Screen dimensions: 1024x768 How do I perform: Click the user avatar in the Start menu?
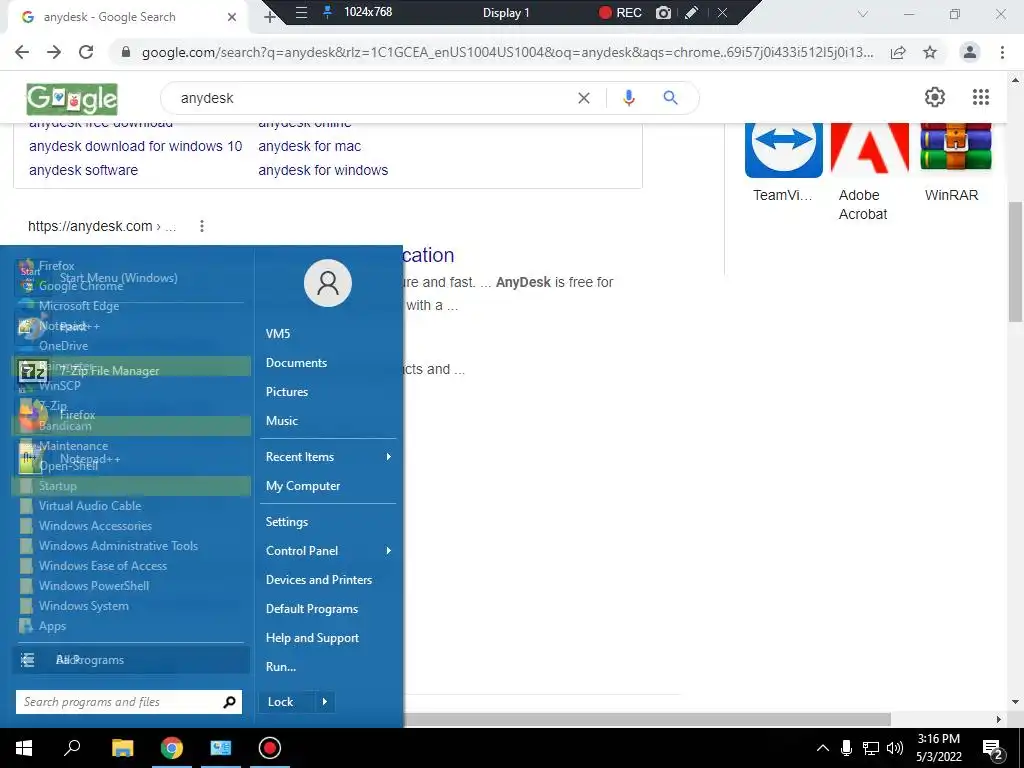(328, 283)
